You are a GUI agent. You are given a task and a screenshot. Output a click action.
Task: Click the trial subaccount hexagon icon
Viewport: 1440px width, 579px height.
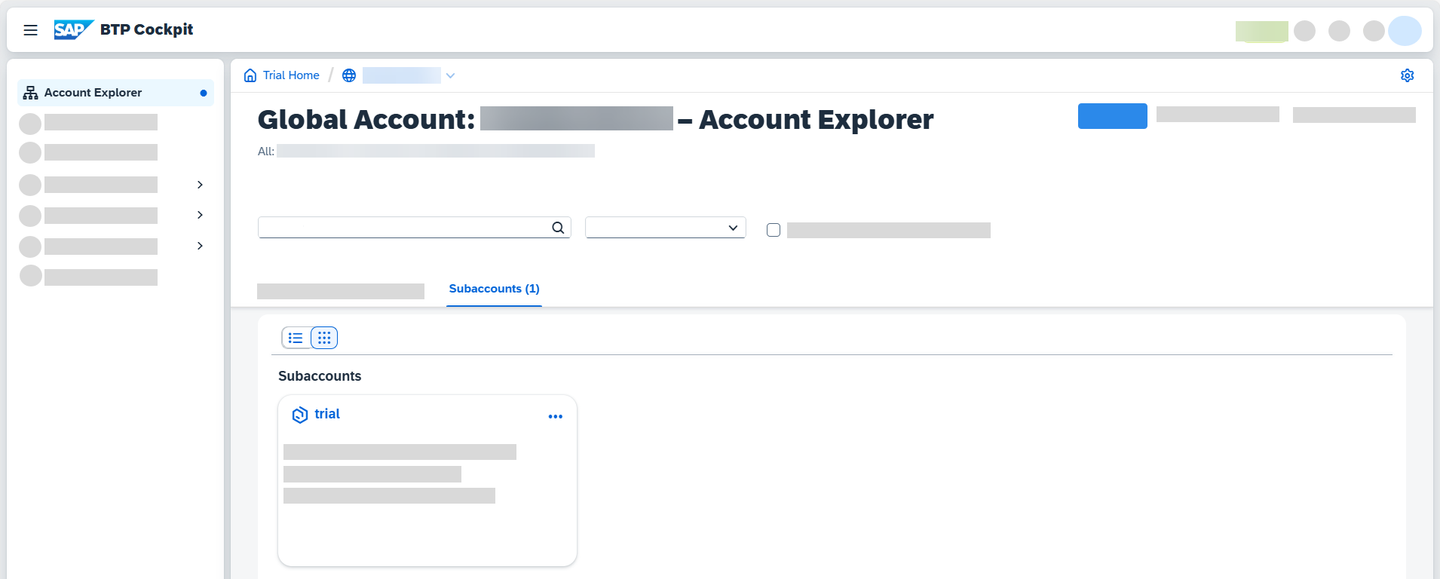[299, 415]
